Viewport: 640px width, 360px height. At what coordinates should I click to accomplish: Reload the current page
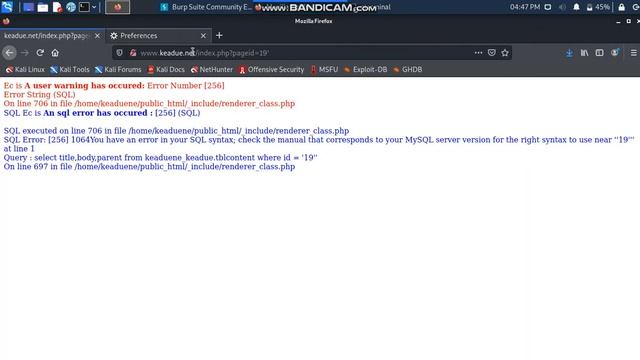40,53
